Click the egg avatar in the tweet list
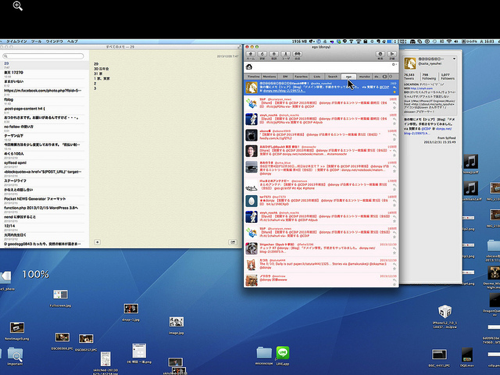The image size is (500, 375). (252, 201)
